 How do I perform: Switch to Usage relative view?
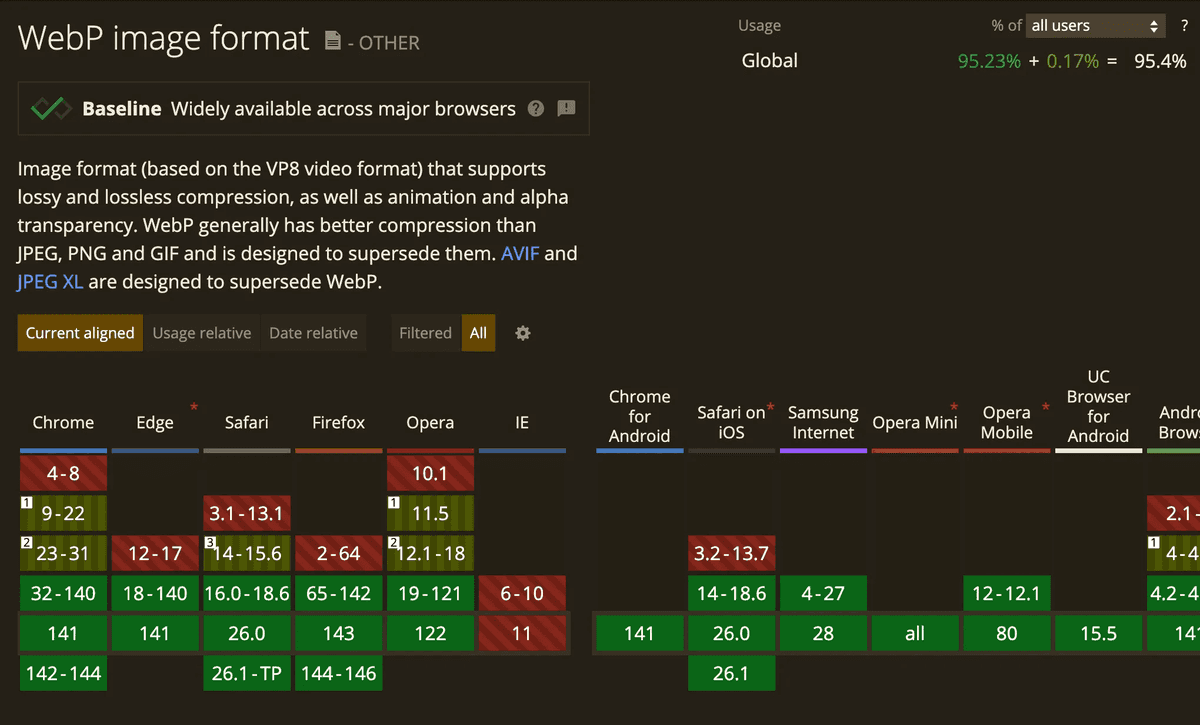click(x=201, y=333)
